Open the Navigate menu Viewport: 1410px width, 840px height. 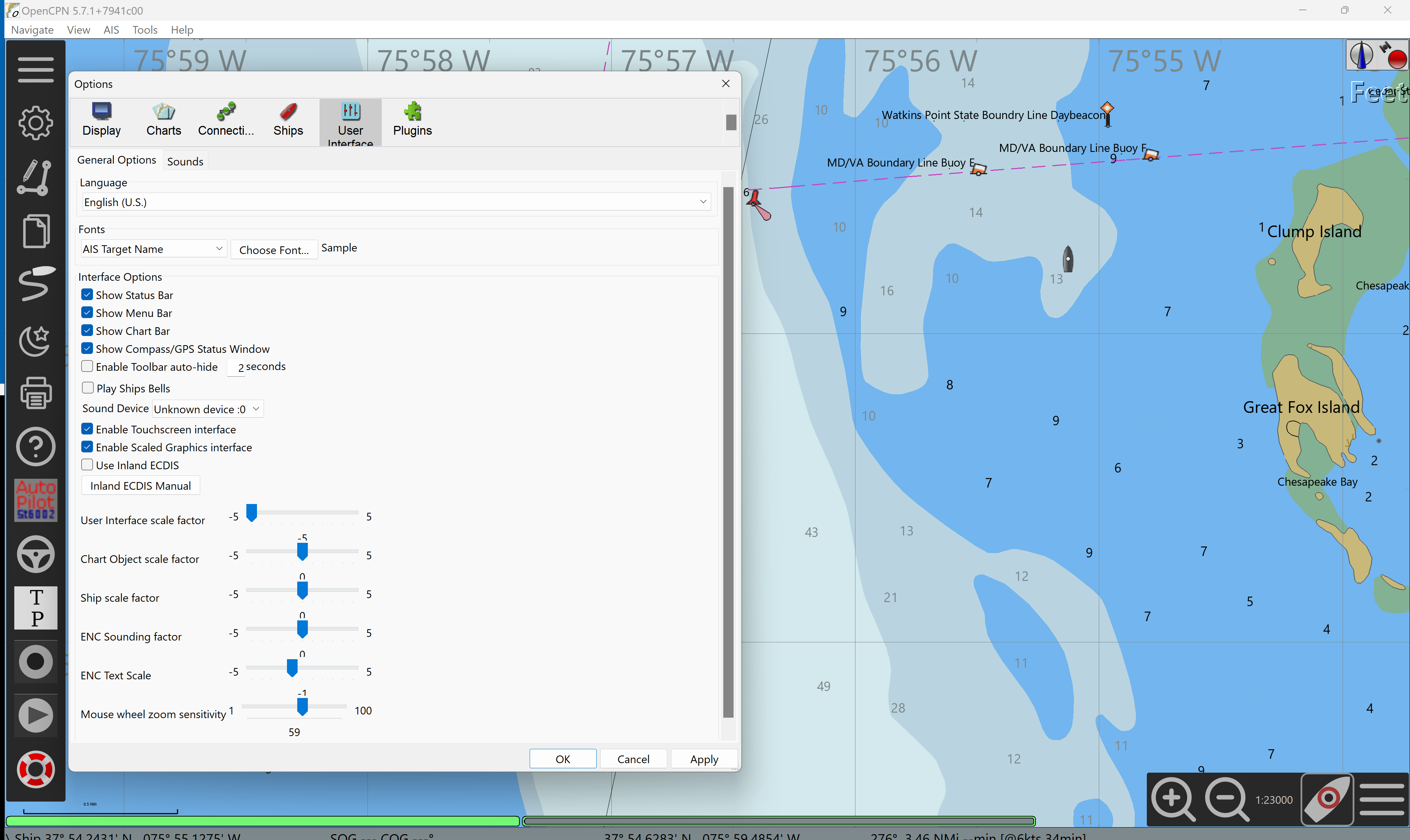pyautogui.click(x=32, y=29)
